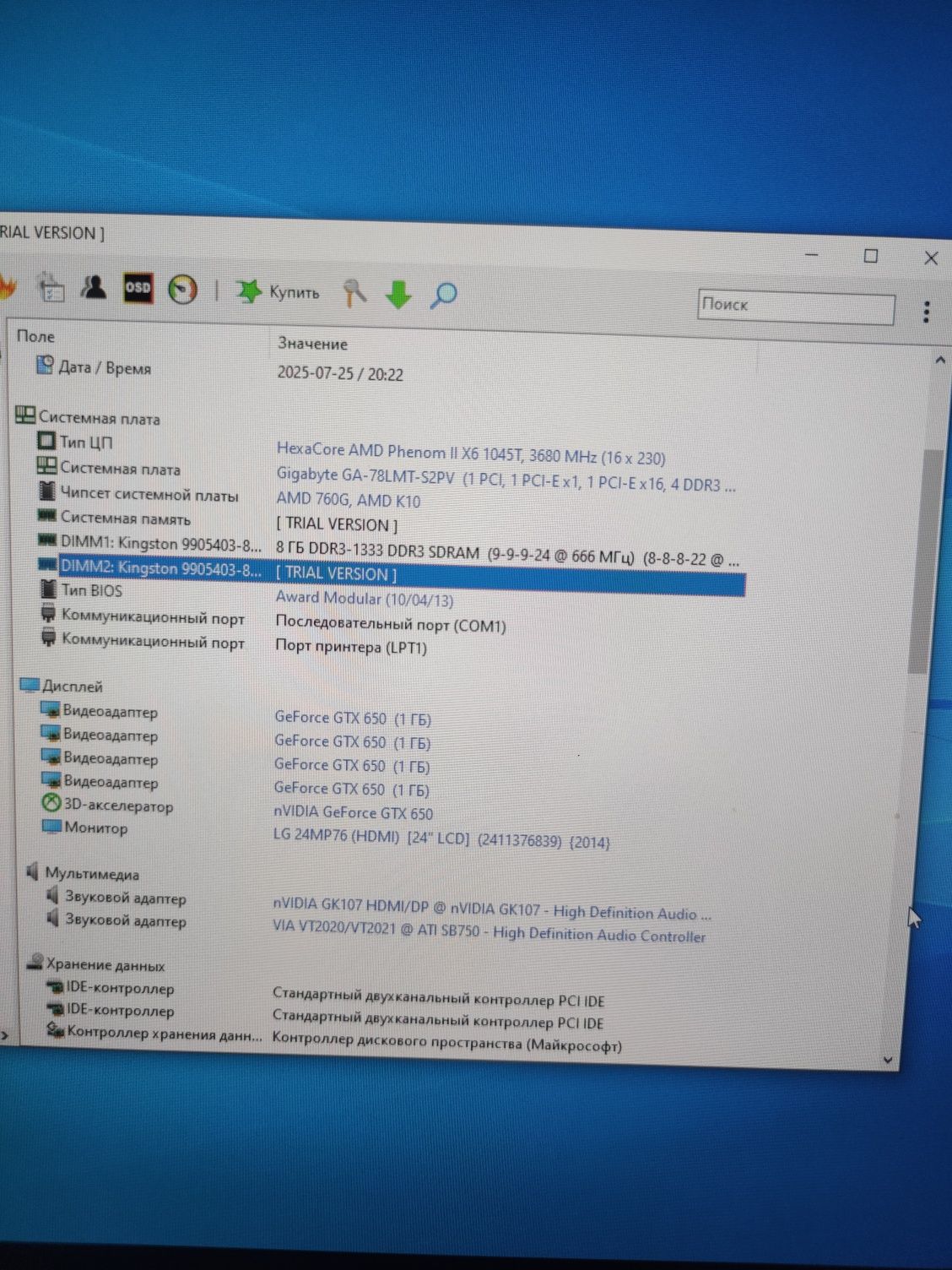The image size is (952, 1270).
Task: Select the Системная плата group header
Action: click(x=88, y=417)
